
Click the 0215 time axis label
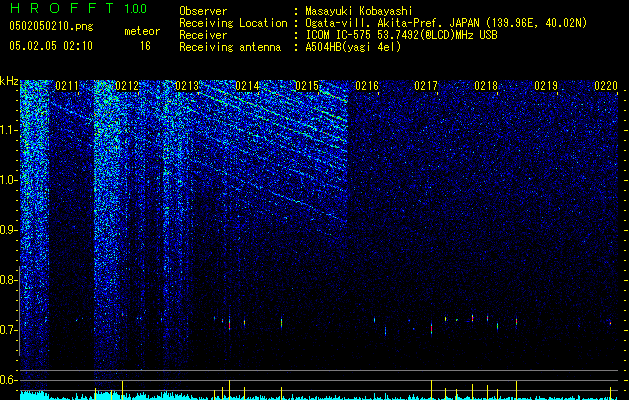coord(307,86)
